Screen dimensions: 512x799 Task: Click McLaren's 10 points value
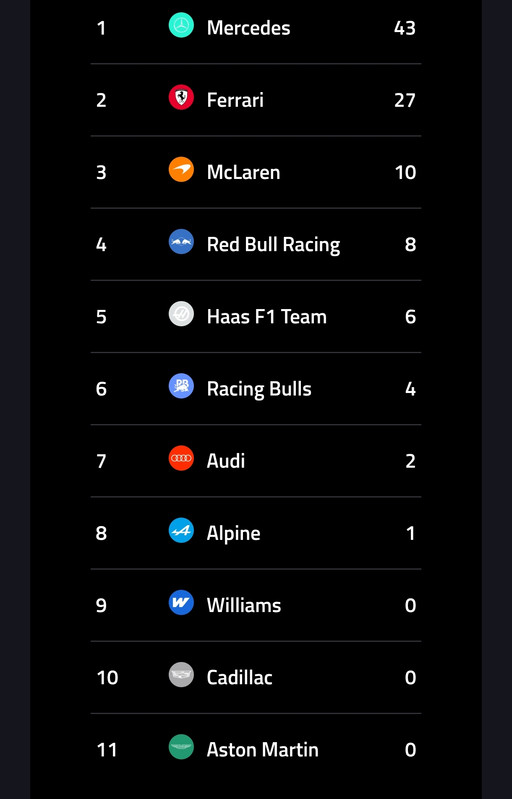pyautogui.click(x=405, y=172)
